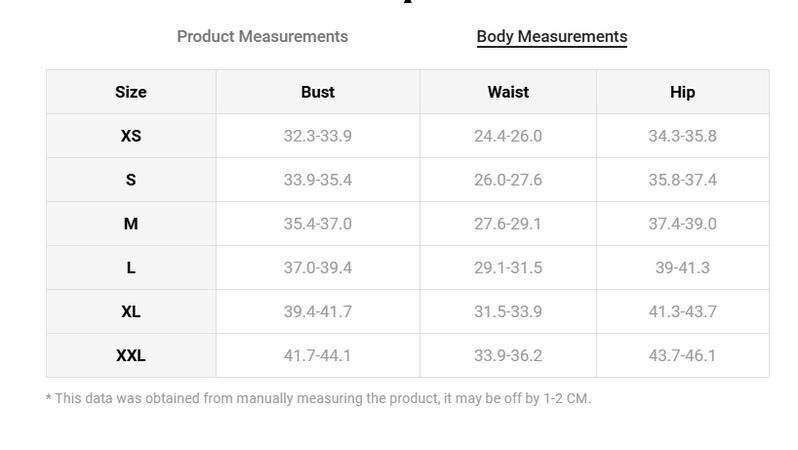Select the Body Measurements tab
The width and height of the screenshot is (798, 450).
coord(552,37)
